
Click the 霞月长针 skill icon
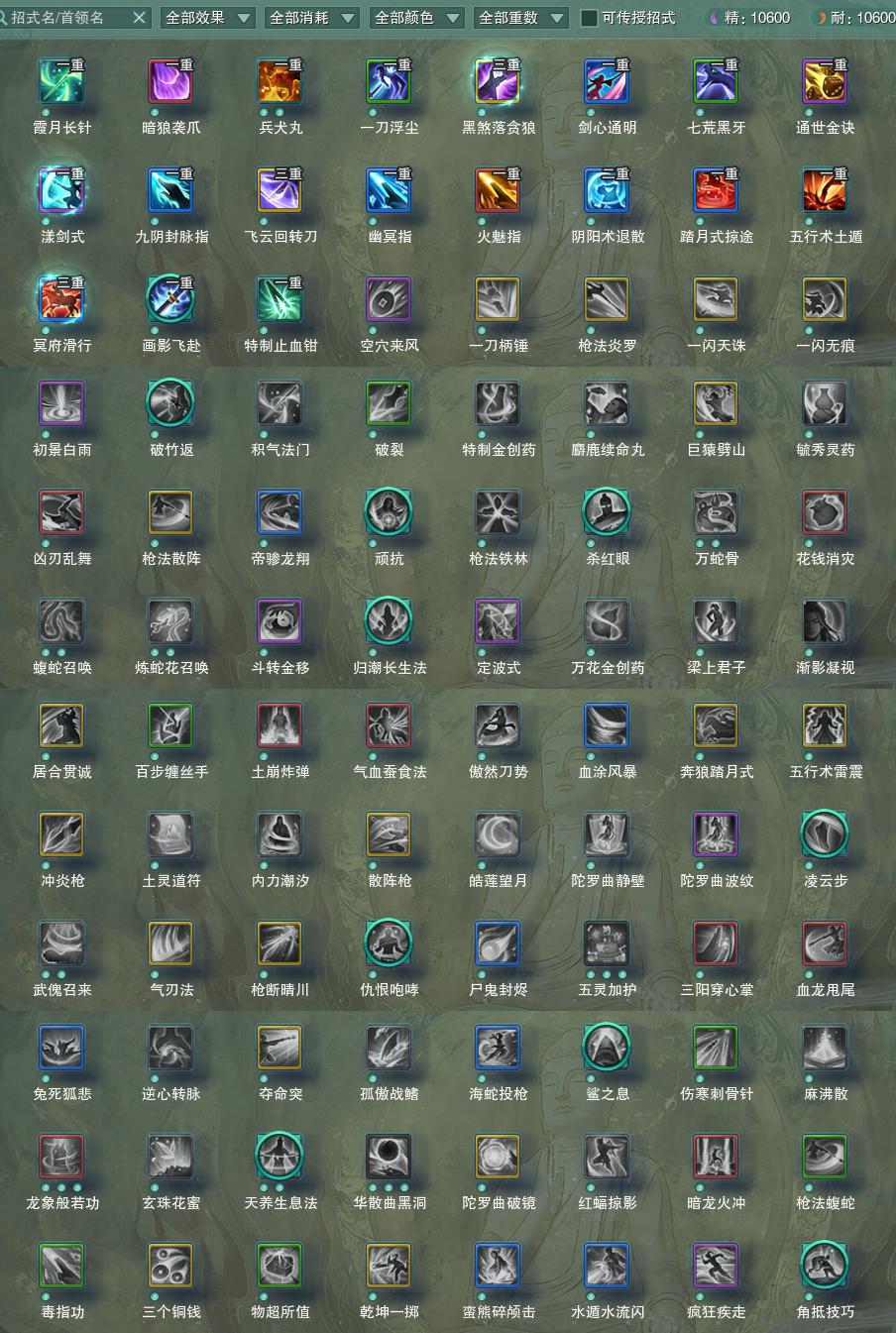(61, 81)
